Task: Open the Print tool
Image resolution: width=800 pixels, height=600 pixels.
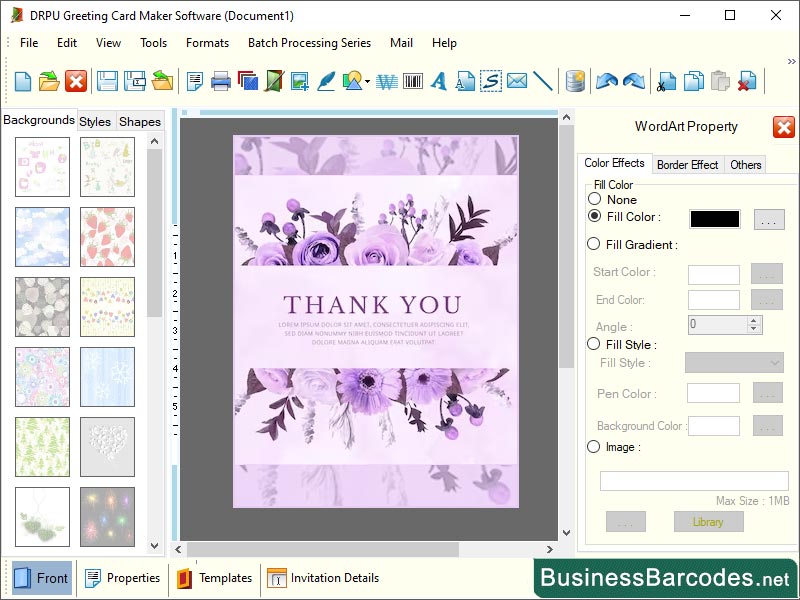Action: (x=220, y=81)
